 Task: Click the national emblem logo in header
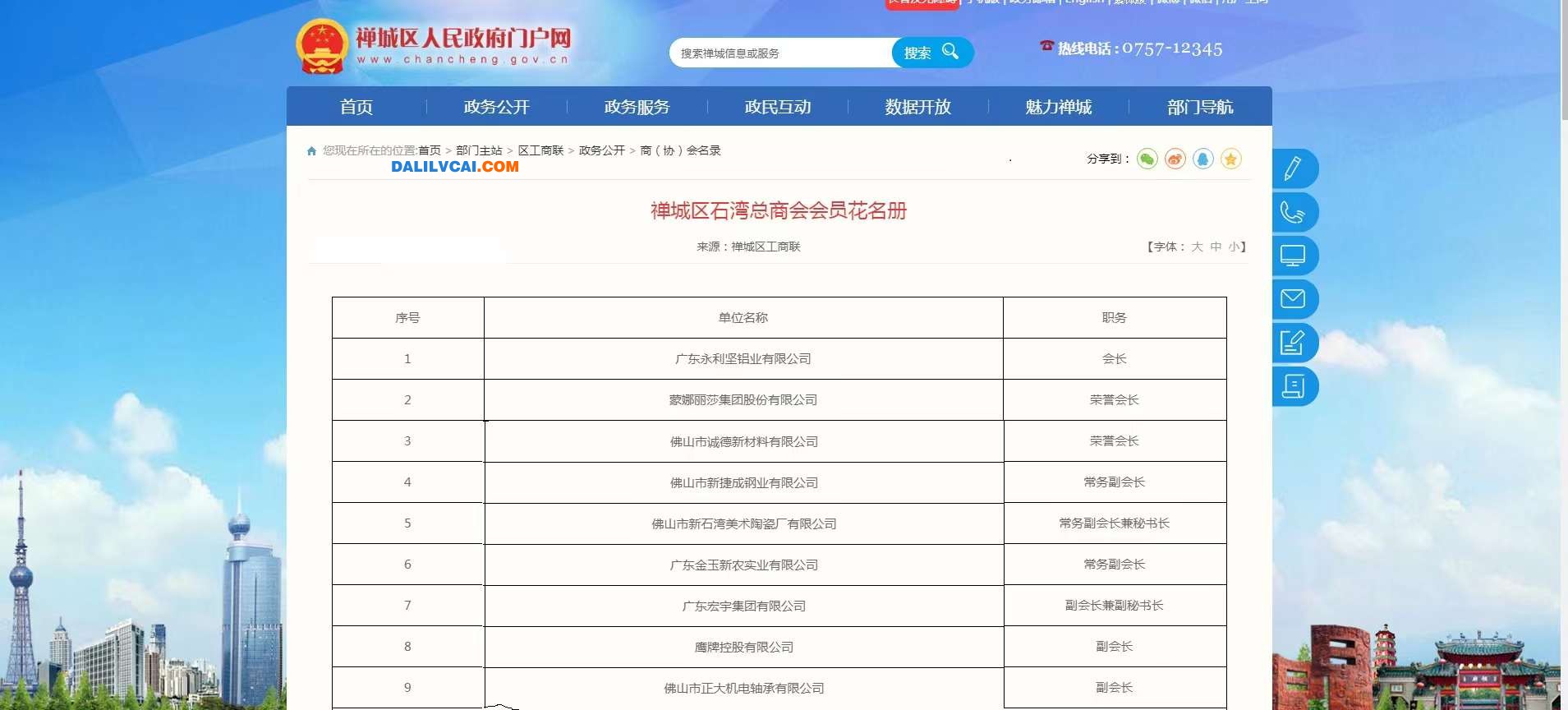[322, 47]
